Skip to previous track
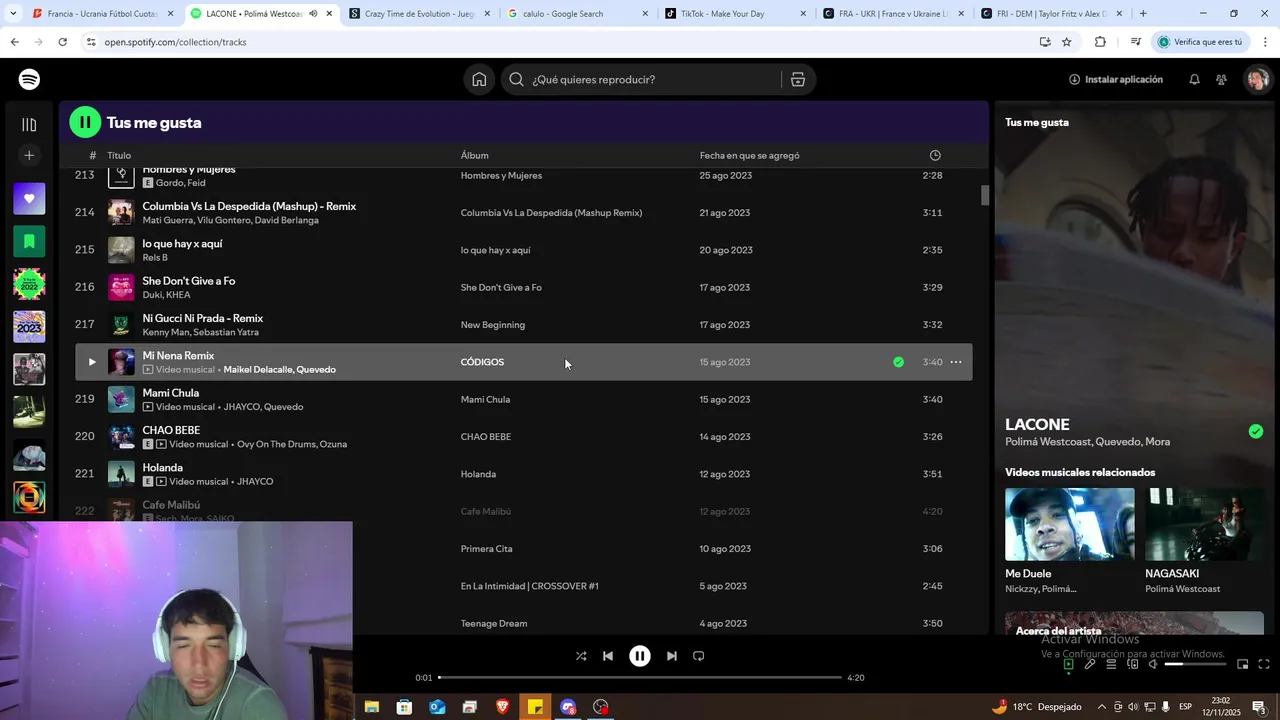Screen dimensions: 1280x720 tap(608, 656)
